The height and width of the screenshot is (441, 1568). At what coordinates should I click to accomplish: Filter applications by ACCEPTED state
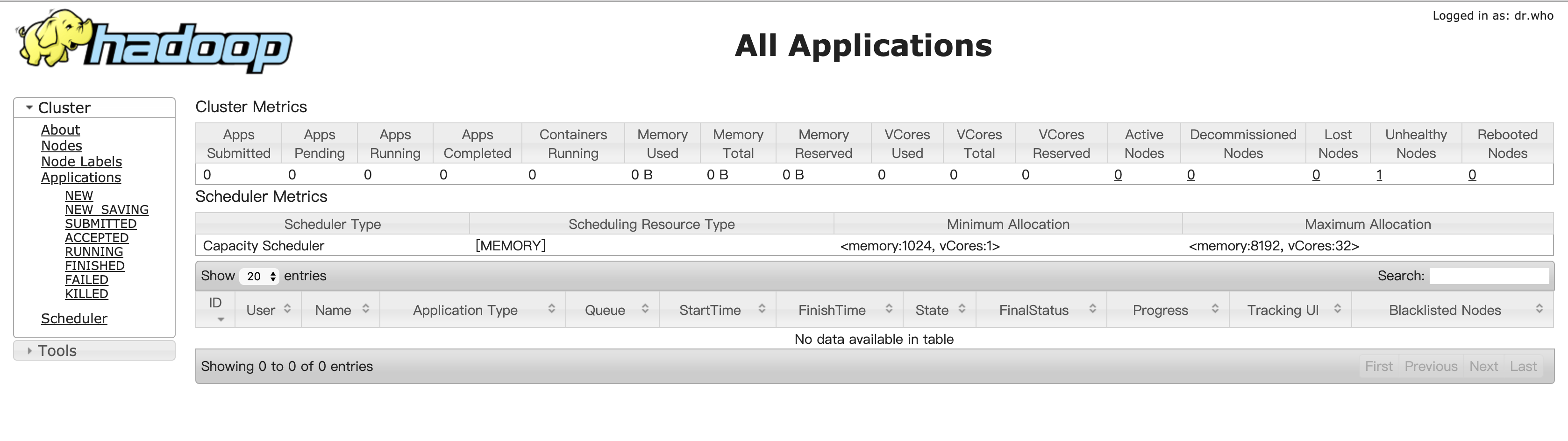pos(97,238)
